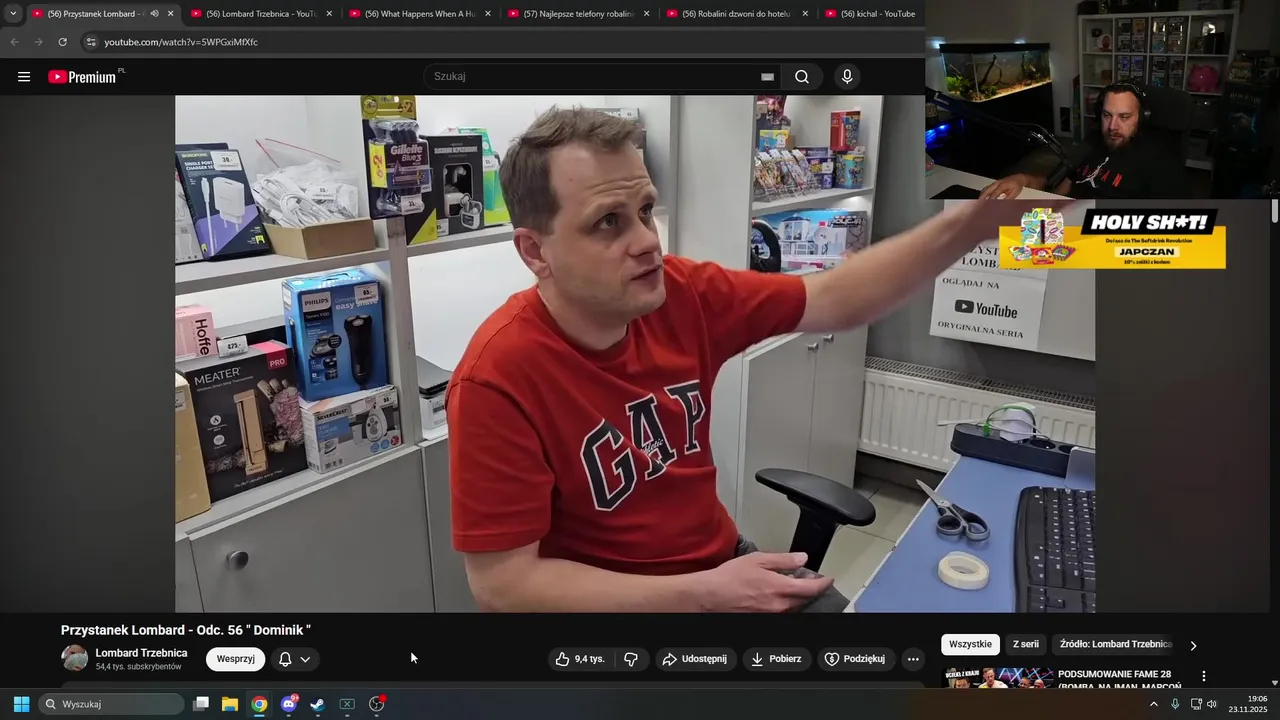Click the search magnifier button
The height and width of the screenshot is (720, 1280).
click(x=802, y=77)
